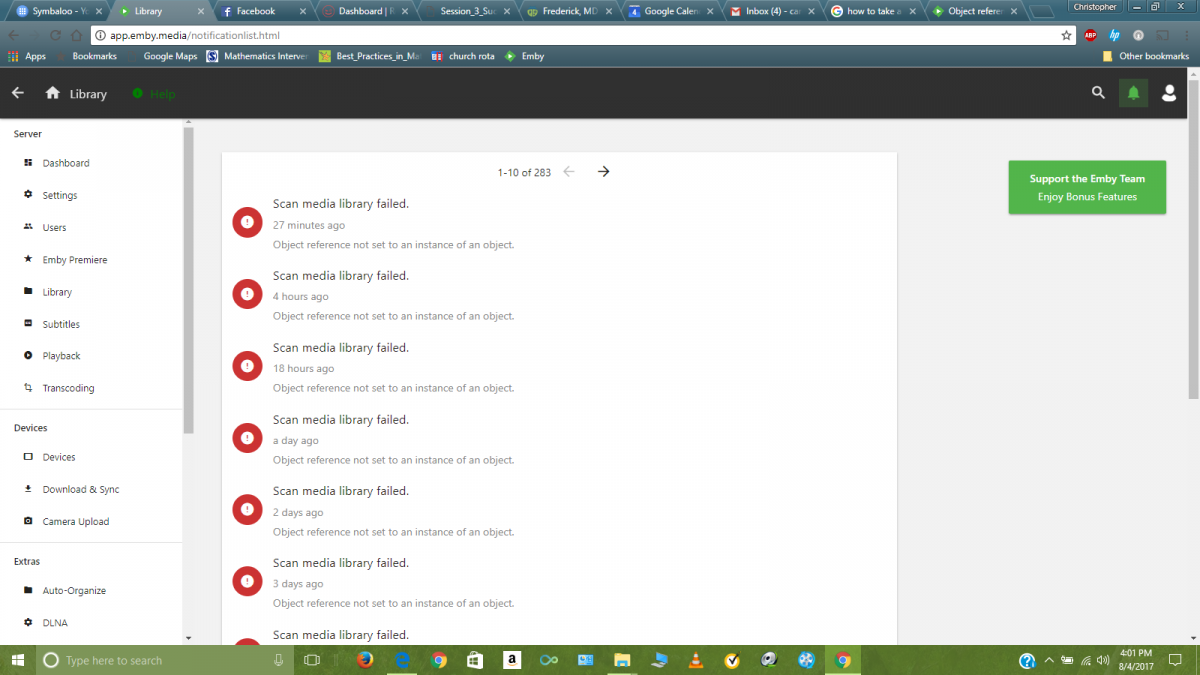Switch to the Facebook browser tab
The height and width of the screenshot is (675, 1200).
(x=261, y=11)
